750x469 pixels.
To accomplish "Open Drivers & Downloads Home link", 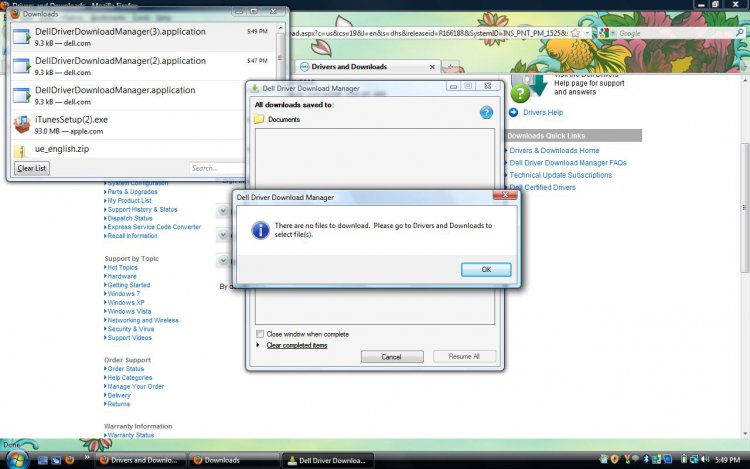I will (554, 150).
